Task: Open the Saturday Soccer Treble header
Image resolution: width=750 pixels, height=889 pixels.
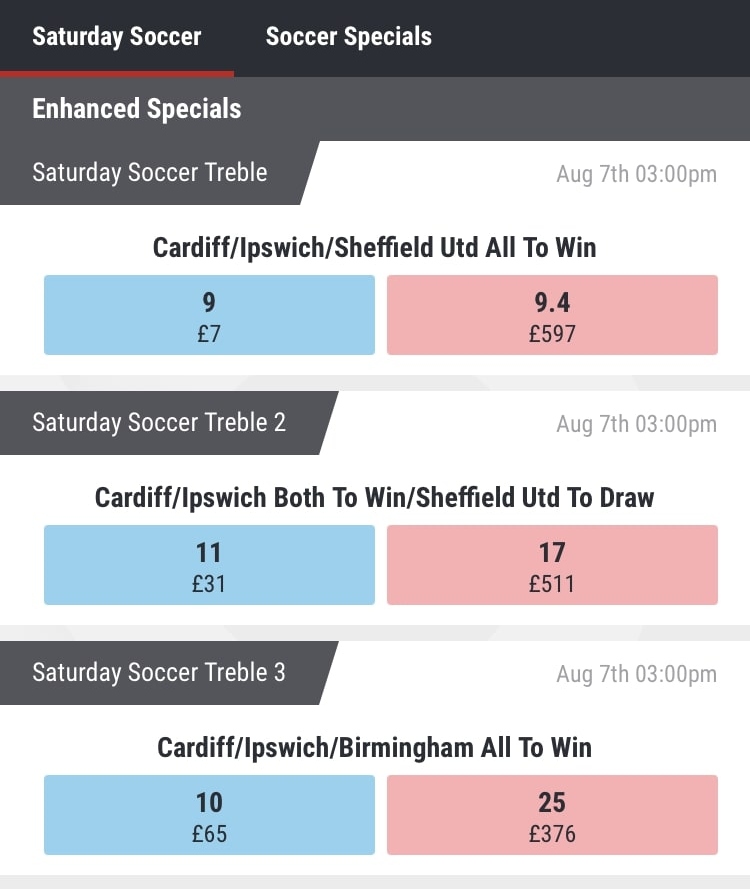Action: click(150, 173)
